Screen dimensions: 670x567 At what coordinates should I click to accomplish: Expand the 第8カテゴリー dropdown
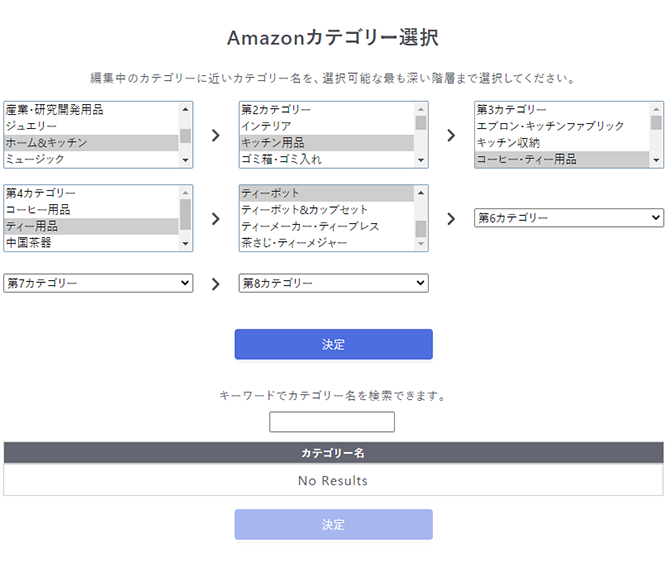coord(333,283)
